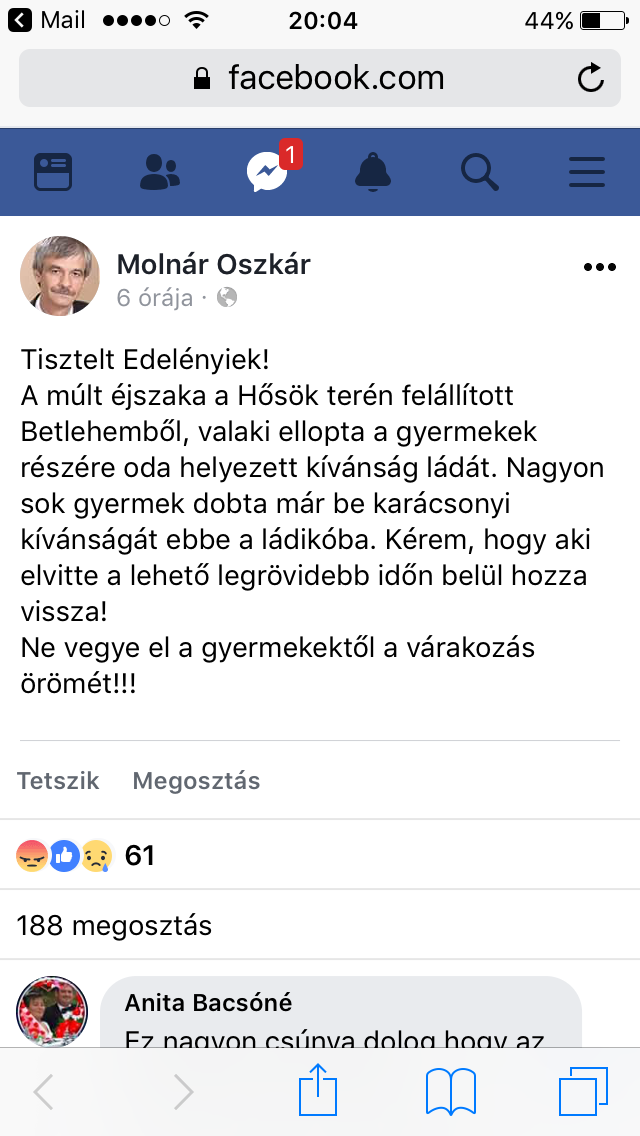Tap Anita Bacsóné's commenter avatar
Image resolution: width=640 pixels, height=1136 pixels.
[51, 1011]
